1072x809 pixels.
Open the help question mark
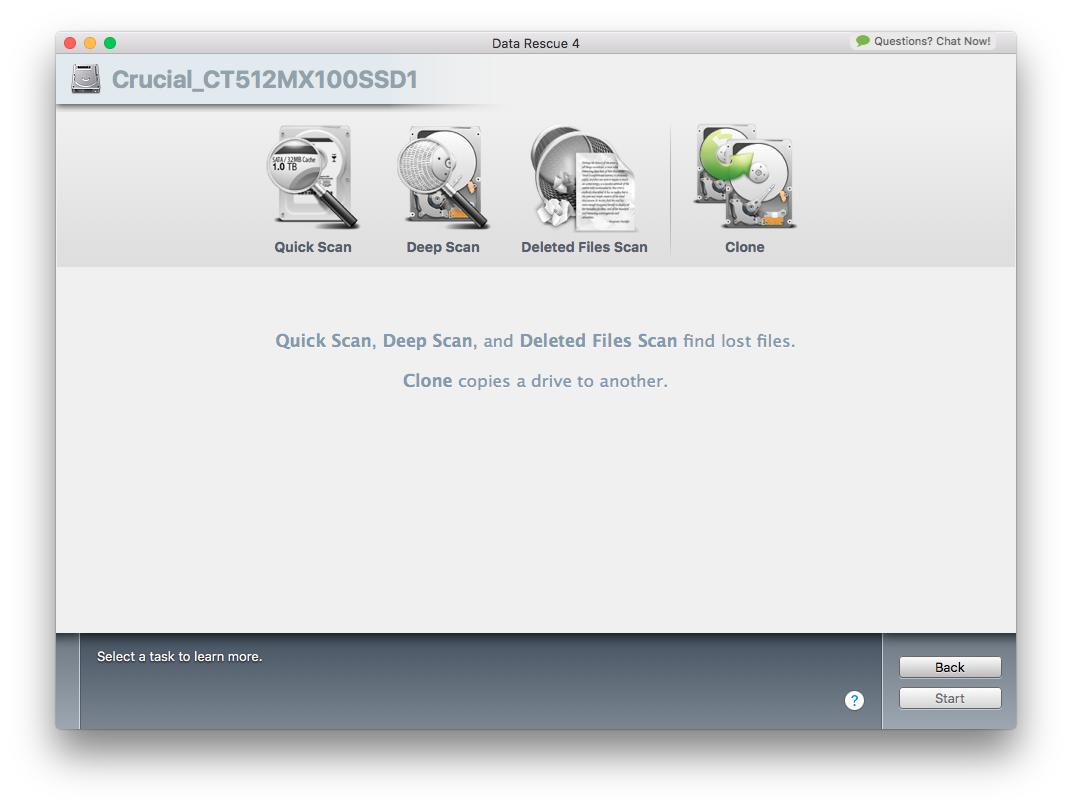pyautogui.click(x=854, y=700)
